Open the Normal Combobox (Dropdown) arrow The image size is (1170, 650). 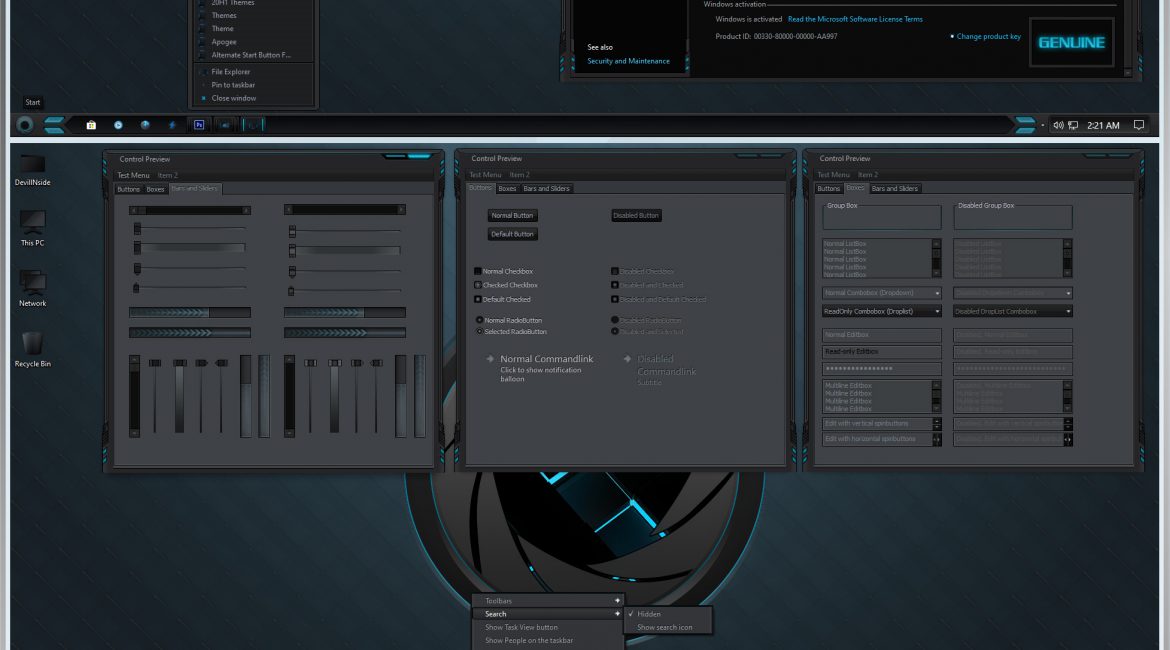click(937, 293)
